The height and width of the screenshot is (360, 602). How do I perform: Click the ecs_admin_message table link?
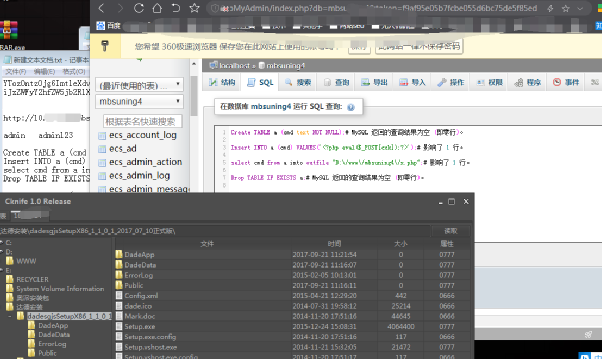click(149, 189)
